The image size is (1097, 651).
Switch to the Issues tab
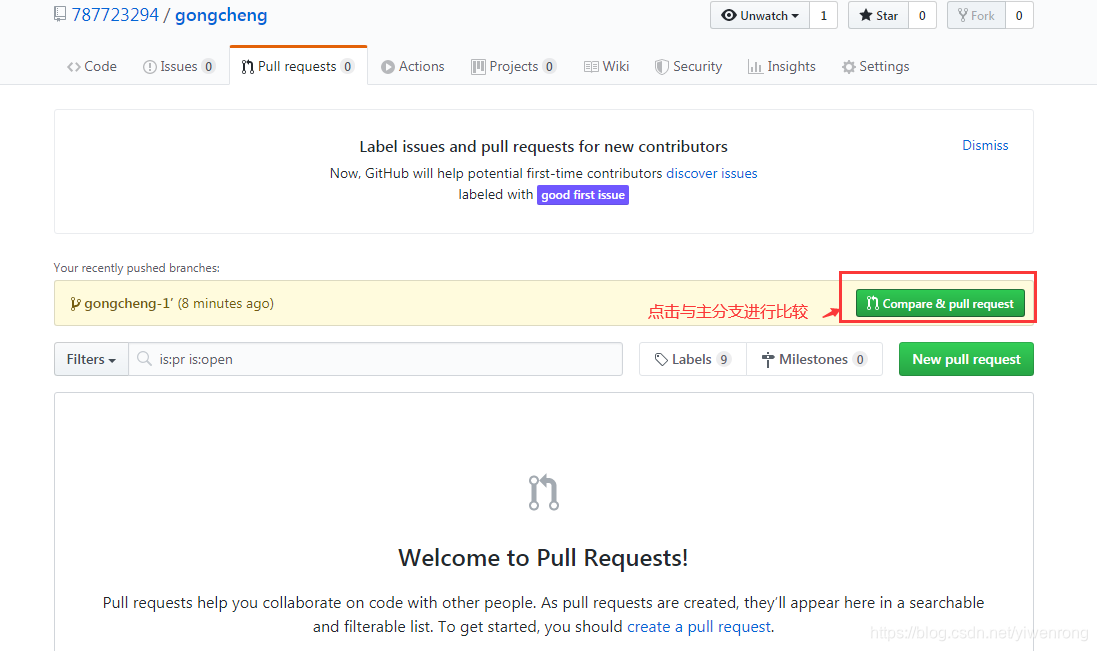point(178,66)
